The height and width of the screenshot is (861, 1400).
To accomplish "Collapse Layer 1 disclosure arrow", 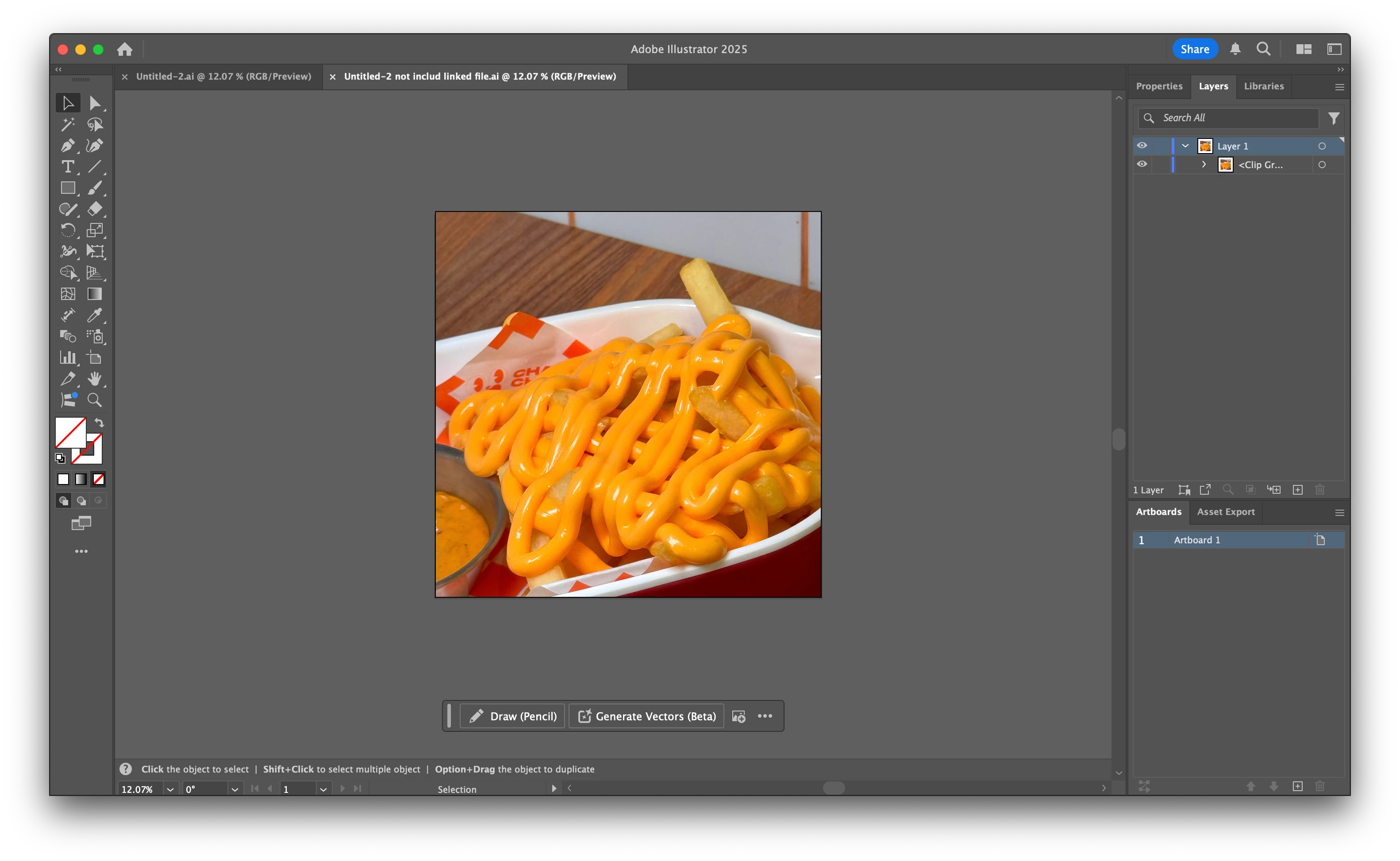I will [x=1185, y=146].
